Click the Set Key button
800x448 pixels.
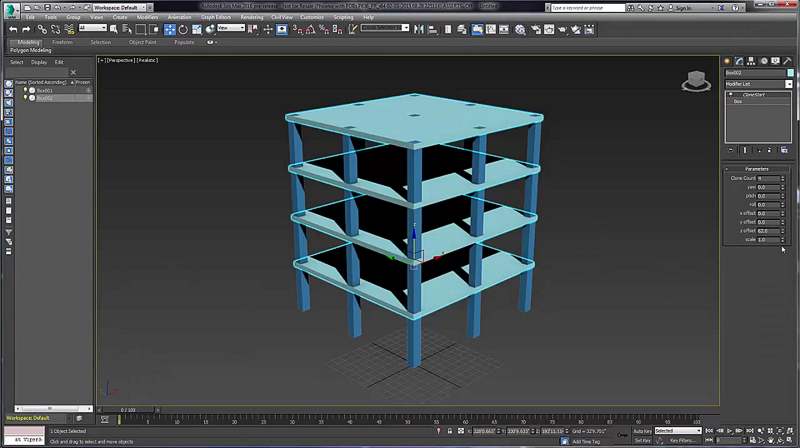coord(643,440)
